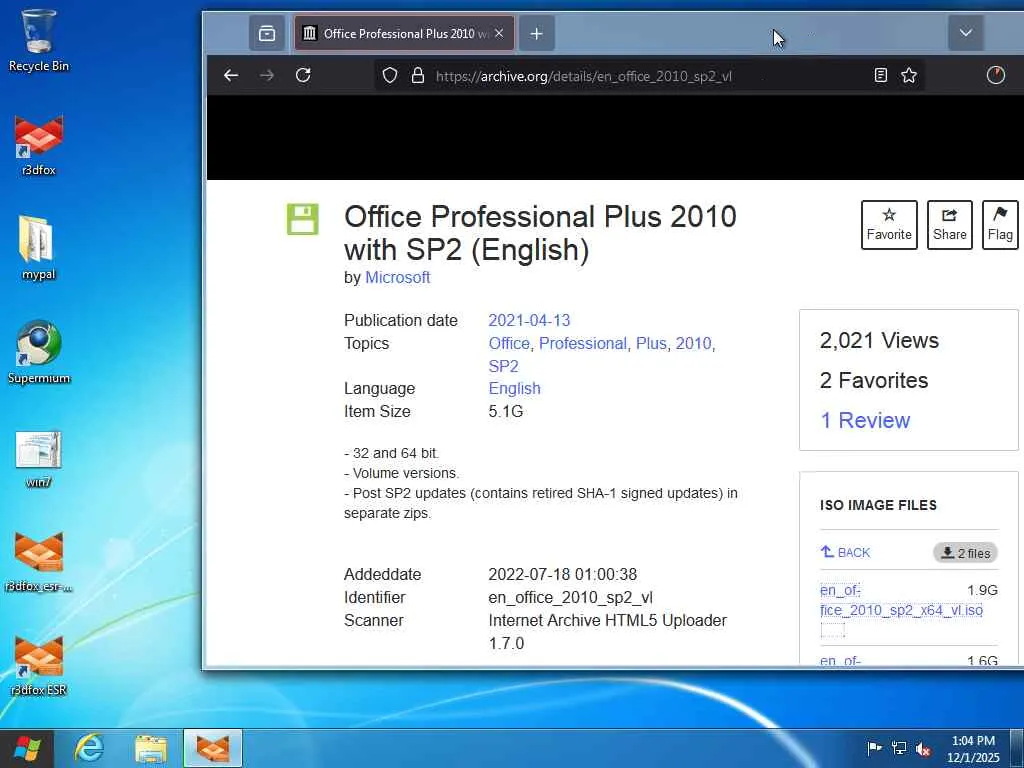Launch the Supermium desktop shortcut

[38, 353]
